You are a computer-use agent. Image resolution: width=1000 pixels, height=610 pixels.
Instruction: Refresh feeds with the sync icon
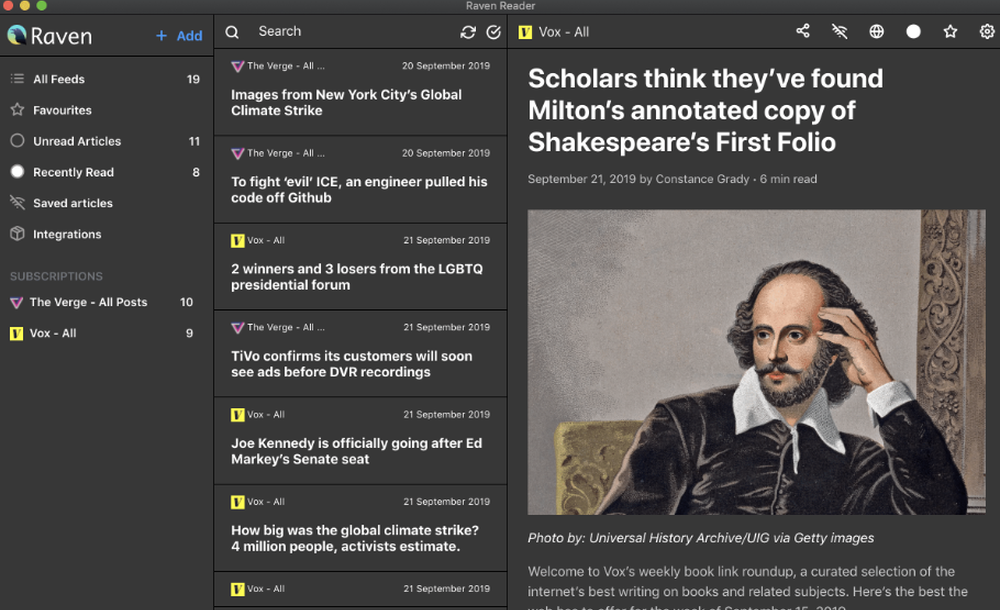tap(468, 32)
